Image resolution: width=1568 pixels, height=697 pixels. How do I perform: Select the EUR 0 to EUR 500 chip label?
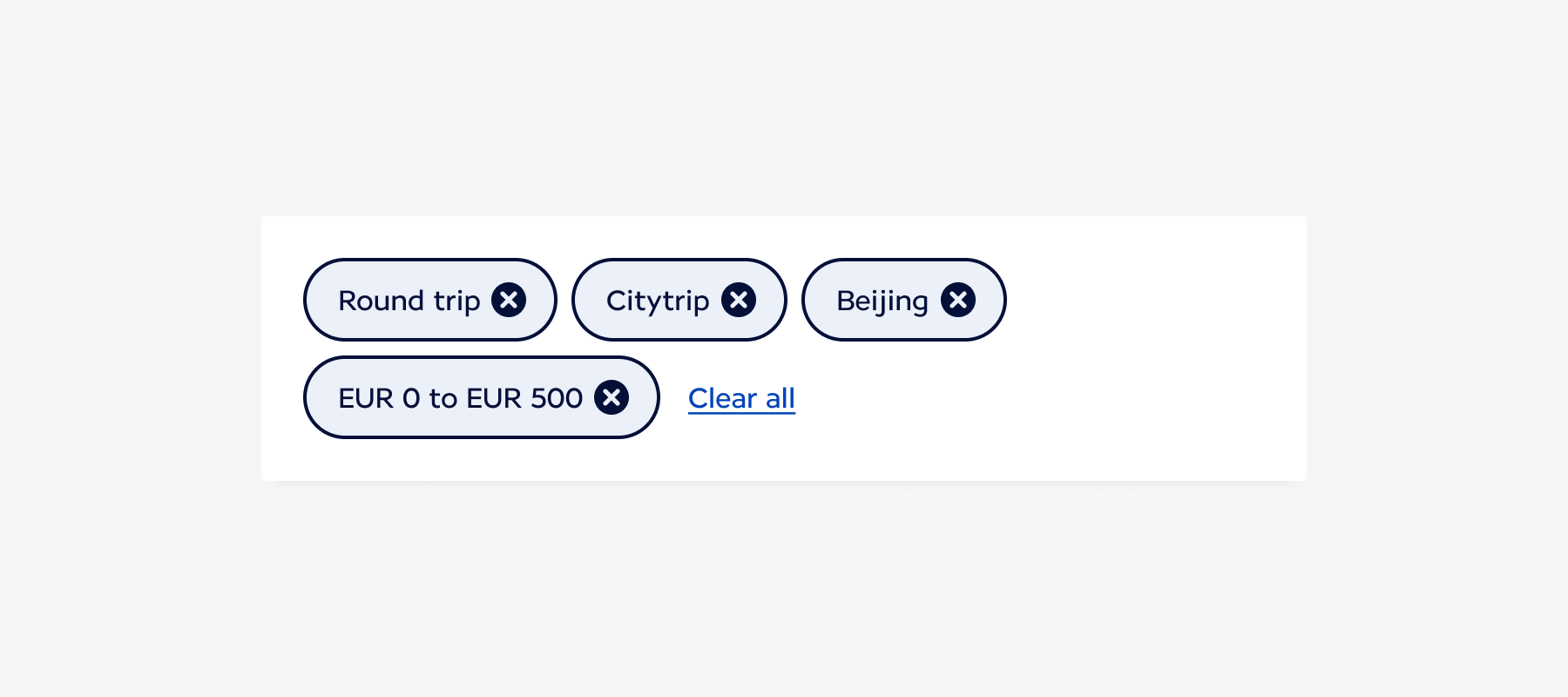click(x=460, y=398)
